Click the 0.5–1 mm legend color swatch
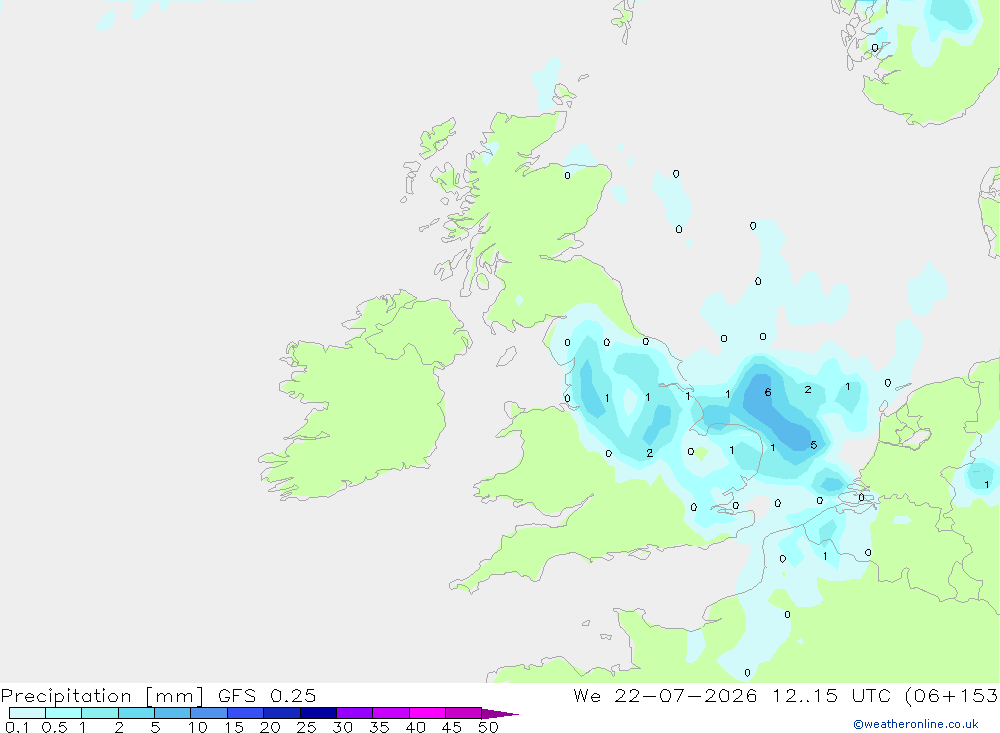 [x=63, y=713]
